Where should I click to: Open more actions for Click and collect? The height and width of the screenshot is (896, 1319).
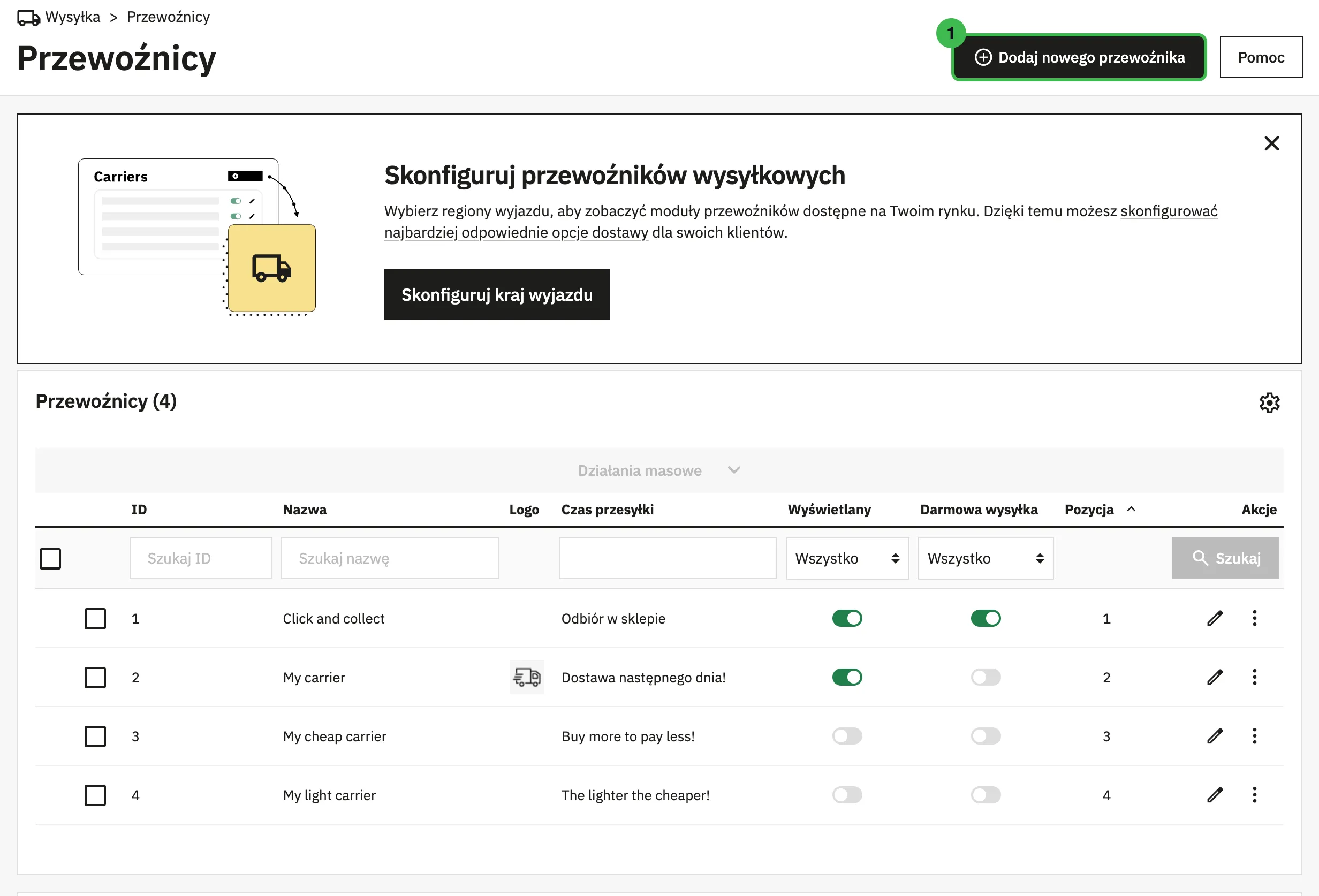[1254, 619]
